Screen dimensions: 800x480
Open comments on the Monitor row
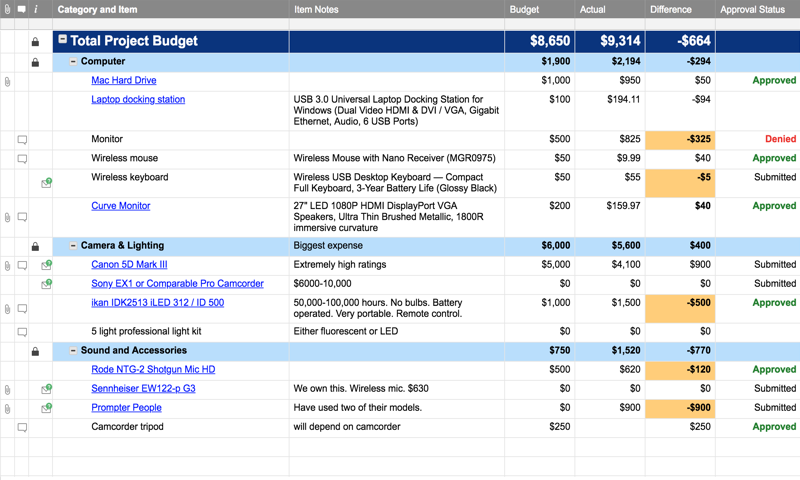click(x=22, y=140)
